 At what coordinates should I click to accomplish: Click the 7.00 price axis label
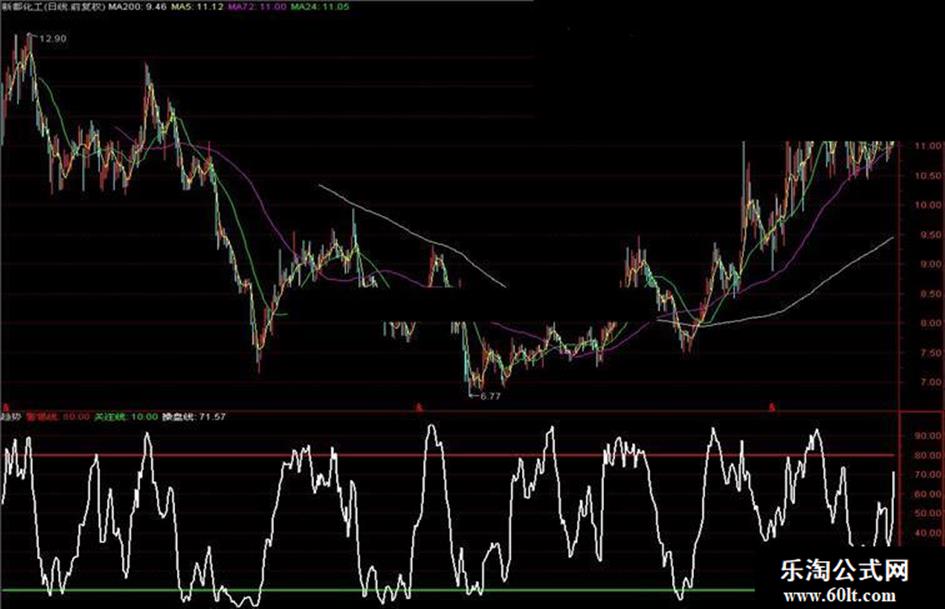pyautogui.click(x=930, y=382)
